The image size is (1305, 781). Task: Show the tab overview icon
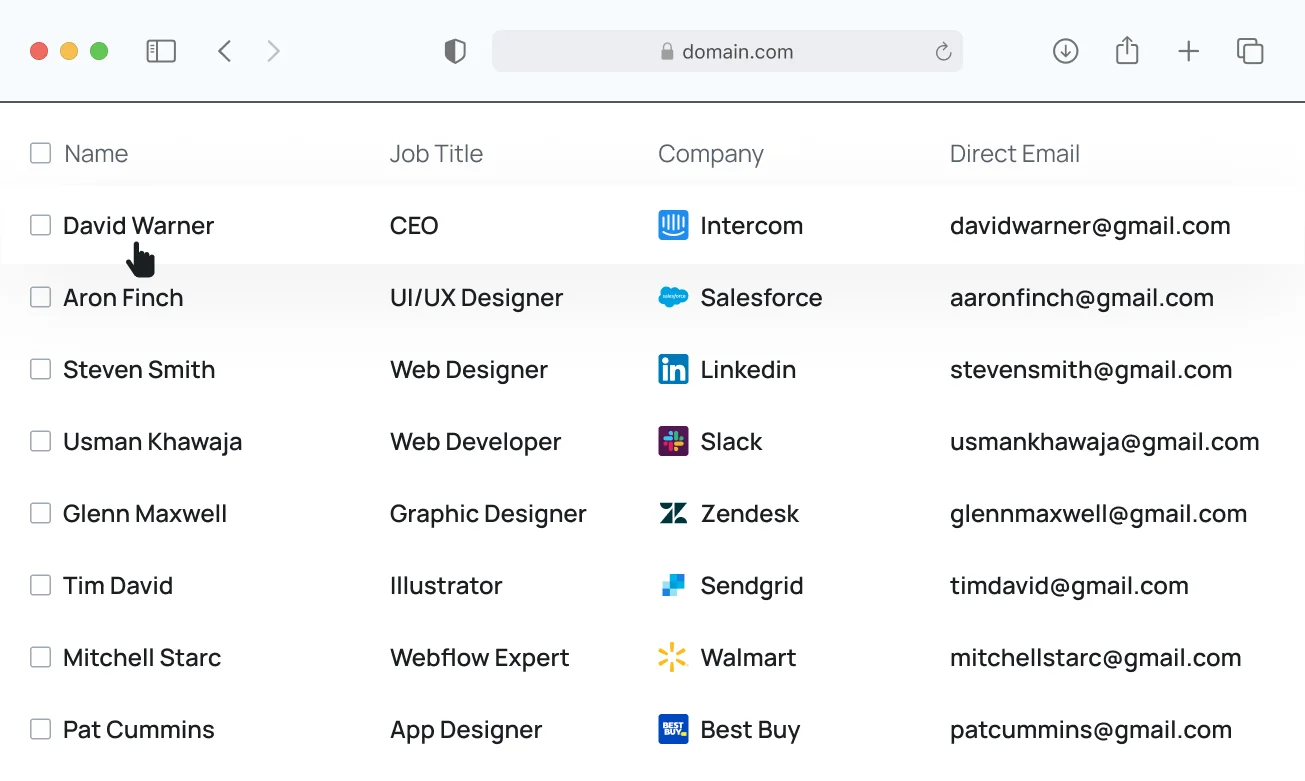1250,51
